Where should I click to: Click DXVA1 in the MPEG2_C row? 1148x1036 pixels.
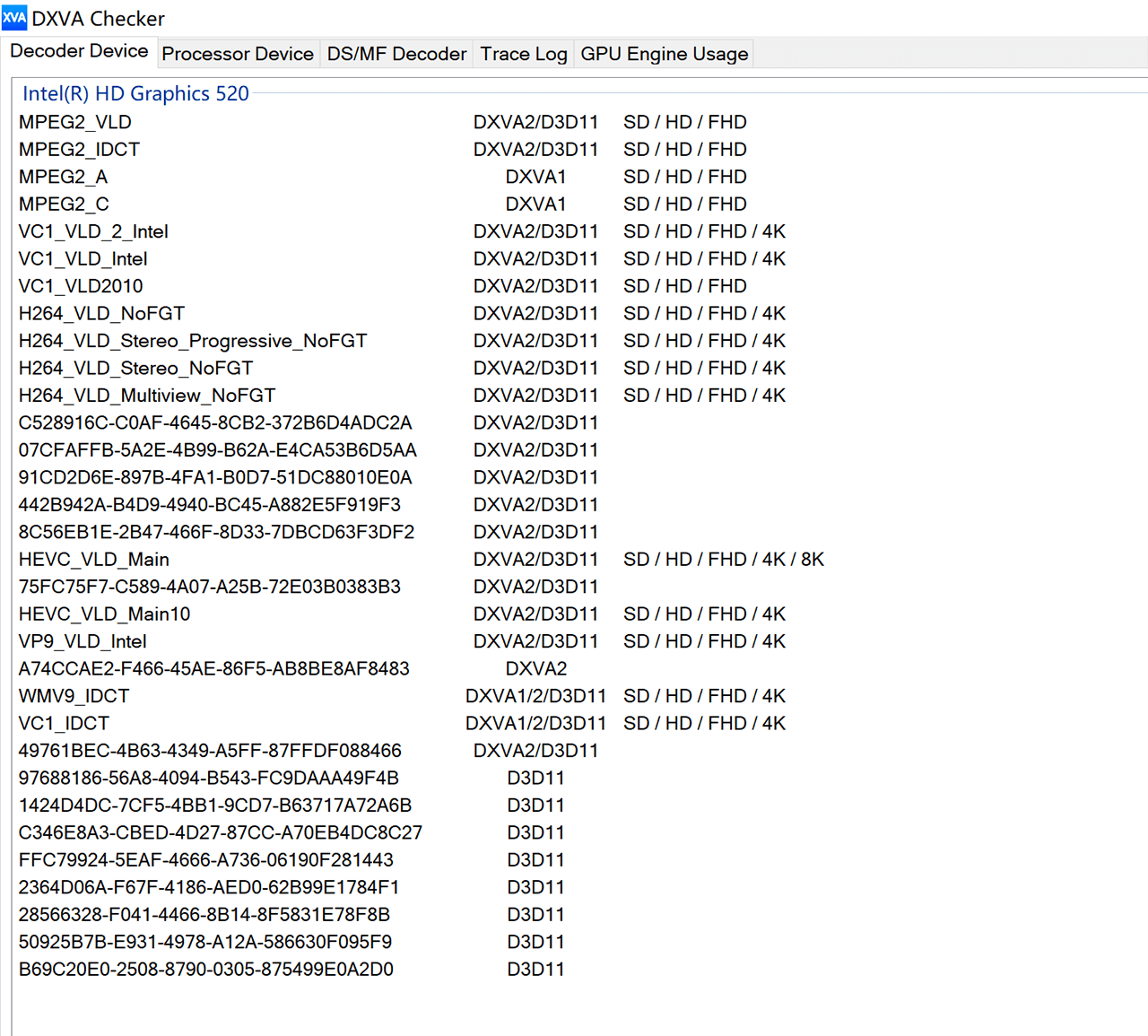pyautogui.click(x=535, y=204)
